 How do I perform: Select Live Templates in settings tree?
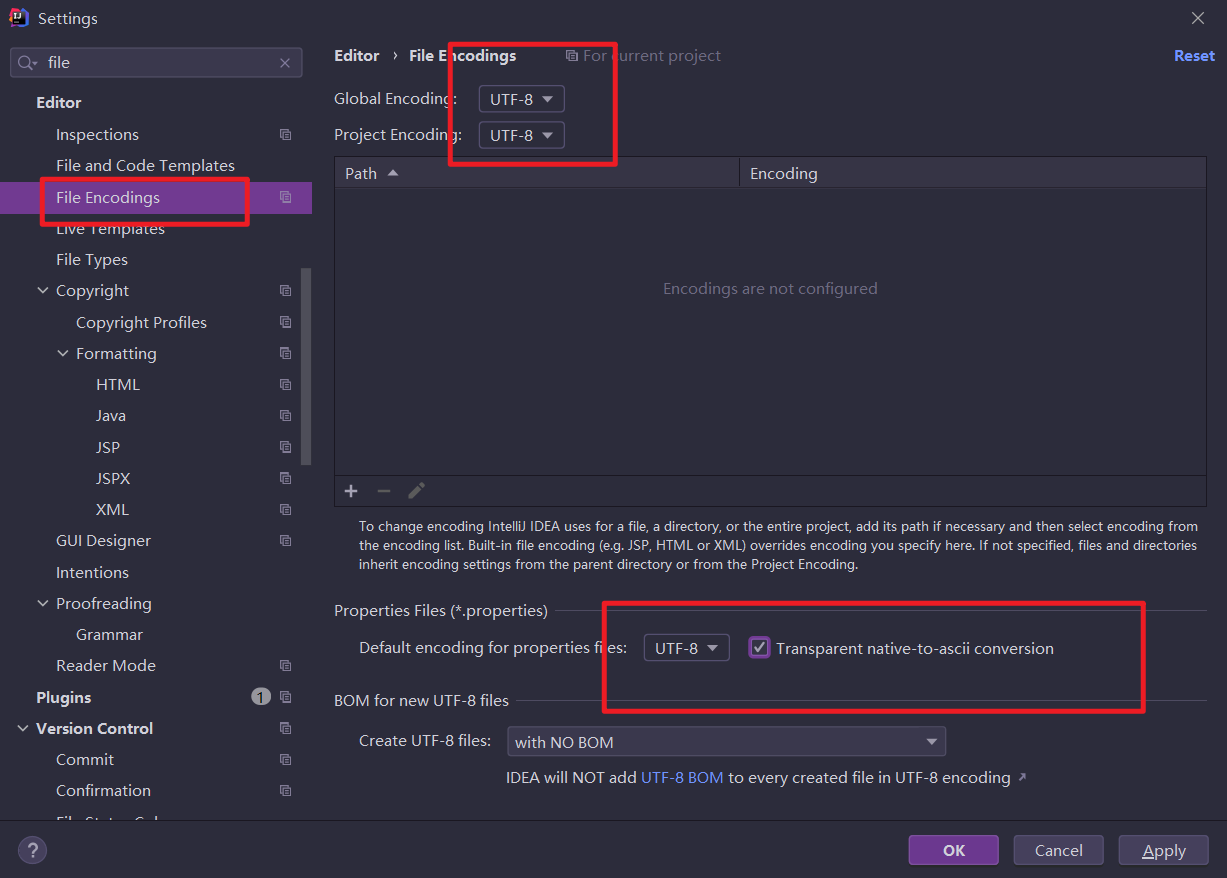point(110,229)
